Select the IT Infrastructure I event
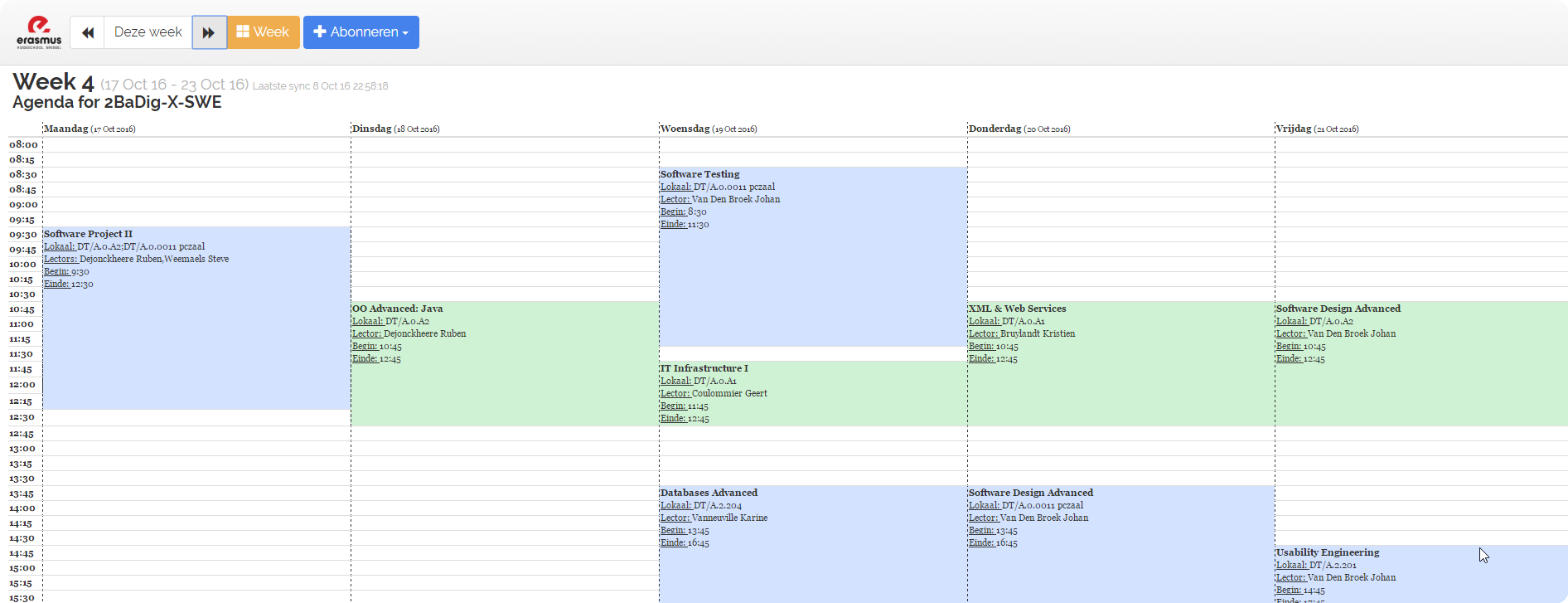 813,393
